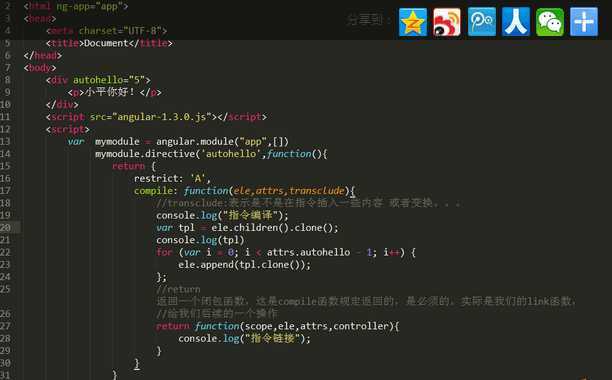Click the paragraph text '小平你好！'
Viewport: 612px width, 380px height.
[x=109, y=92]
